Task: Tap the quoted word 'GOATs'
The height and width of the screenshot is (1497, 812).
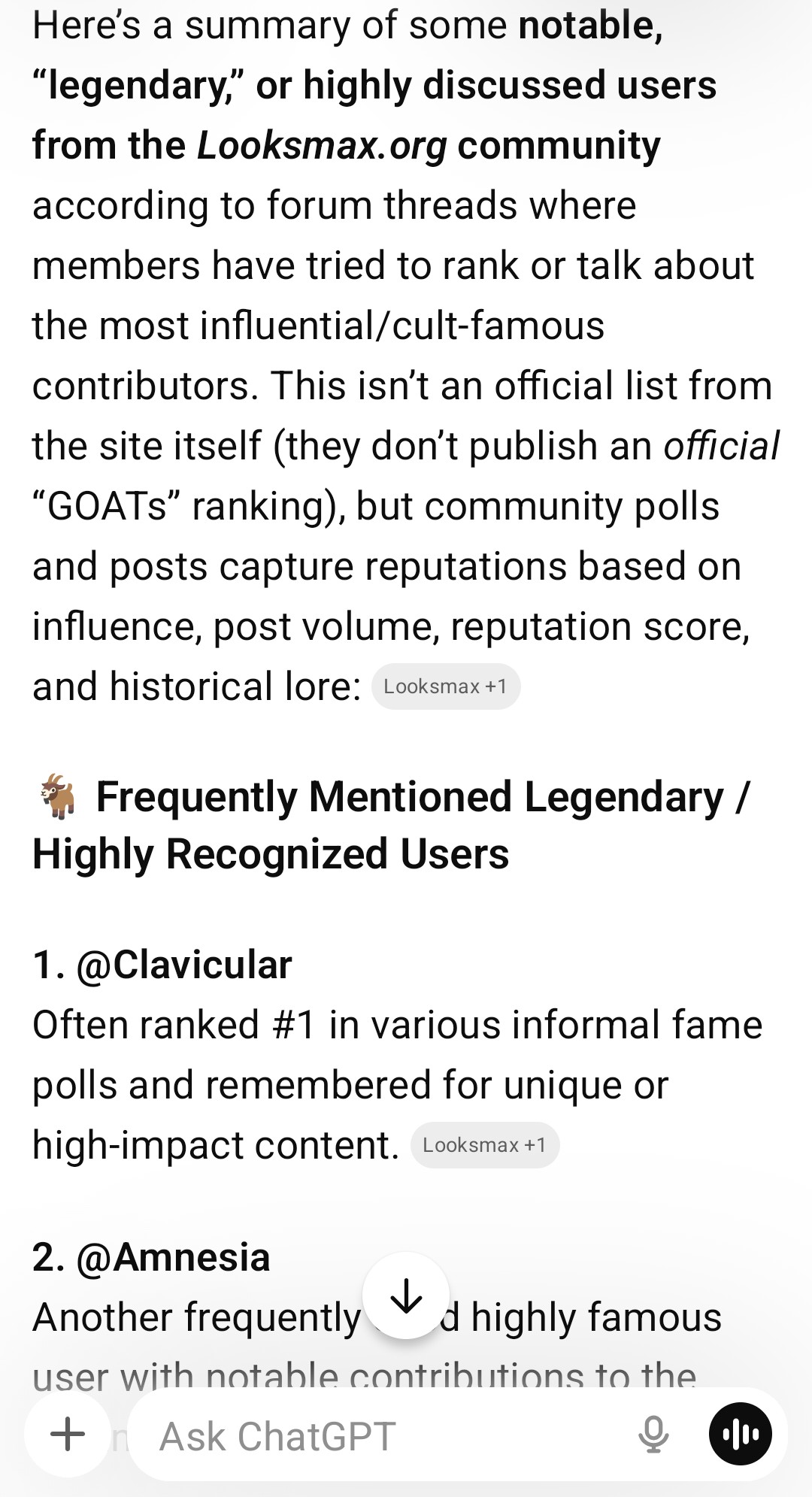Action: (107, 506)
